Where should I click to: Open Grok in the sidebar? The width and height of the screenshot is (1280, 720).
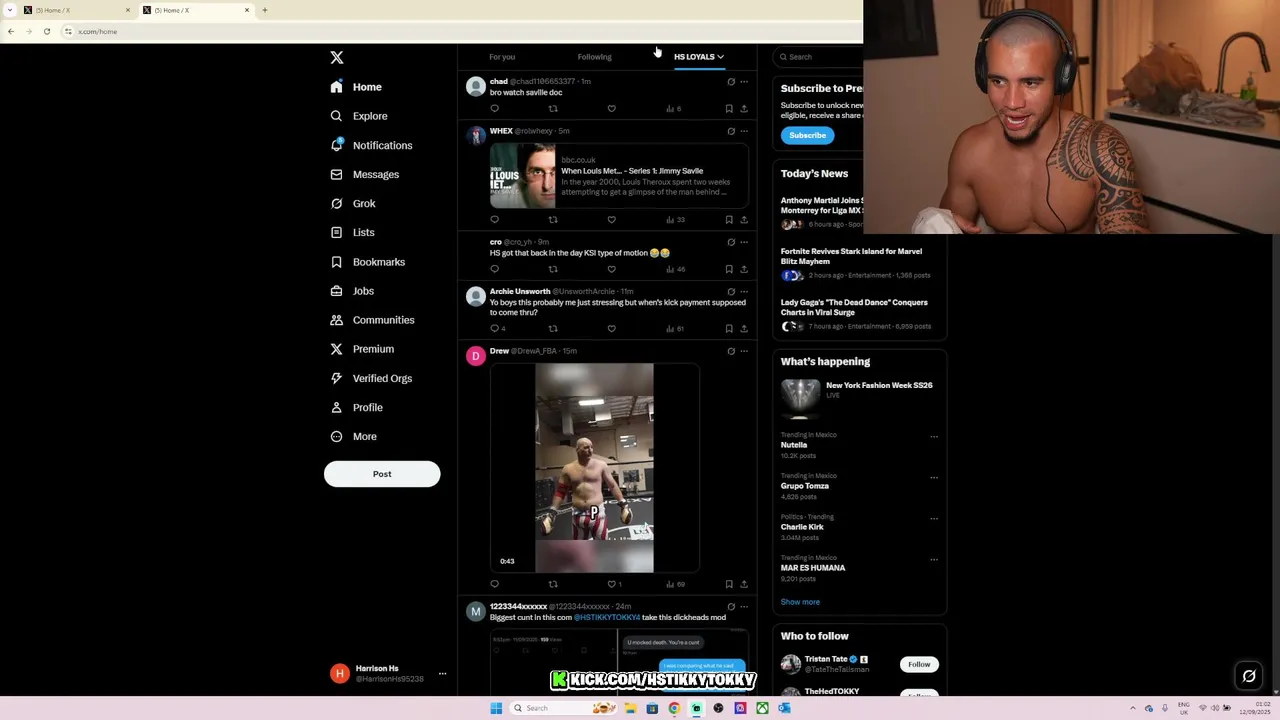353,203
